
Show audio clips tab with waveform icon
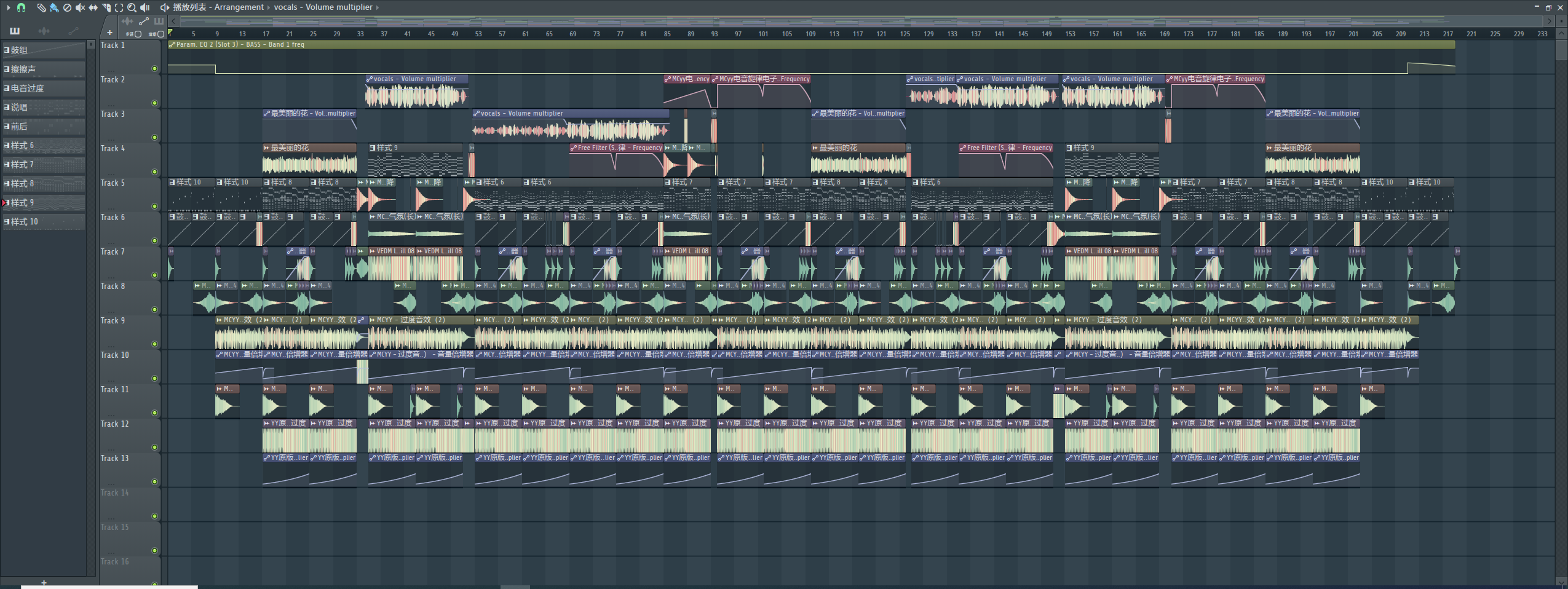pos(44,31)
